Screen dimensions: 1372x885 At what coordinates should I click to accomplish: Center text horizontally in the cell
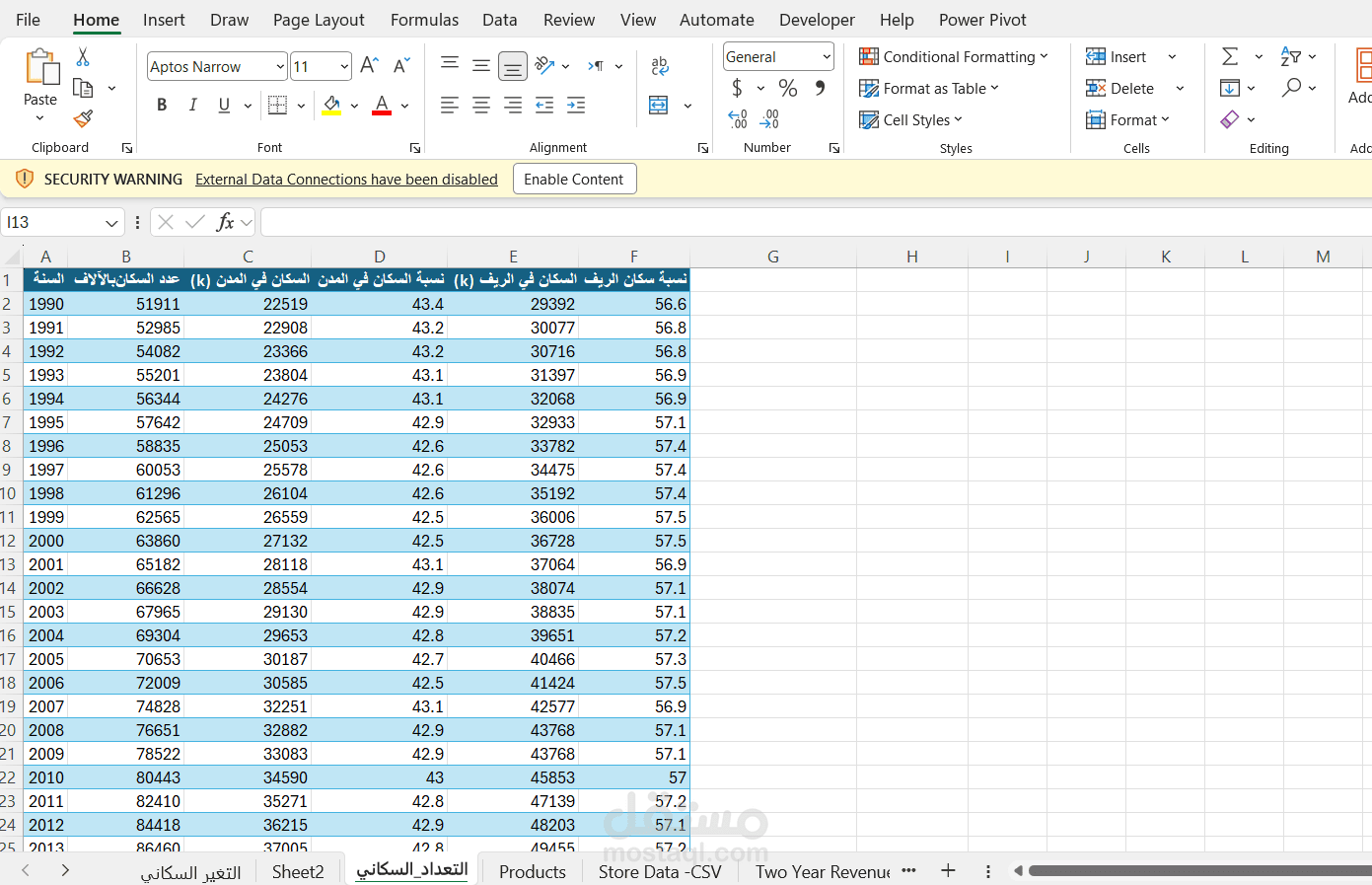coord(481,105)
